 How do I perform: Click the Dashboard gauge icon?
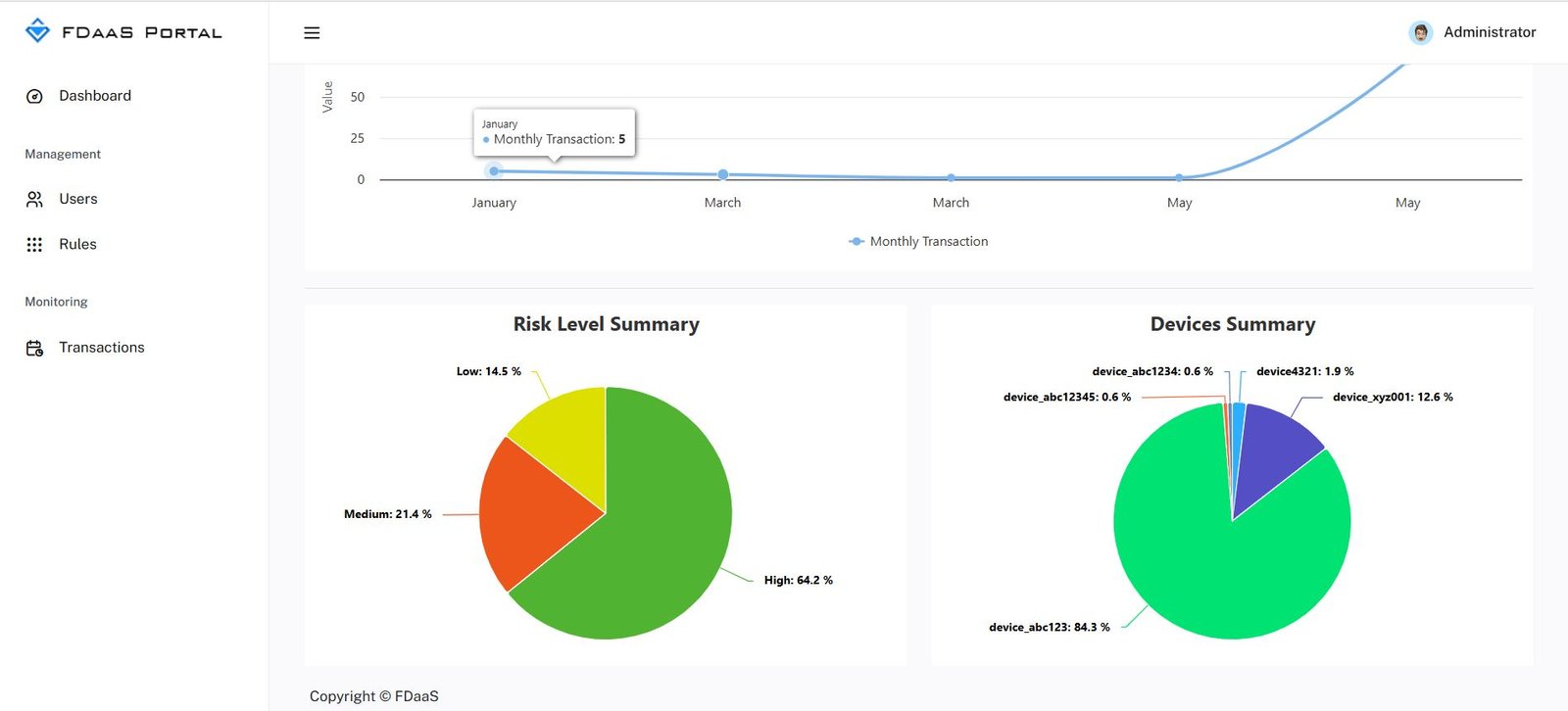click(34, 96)
